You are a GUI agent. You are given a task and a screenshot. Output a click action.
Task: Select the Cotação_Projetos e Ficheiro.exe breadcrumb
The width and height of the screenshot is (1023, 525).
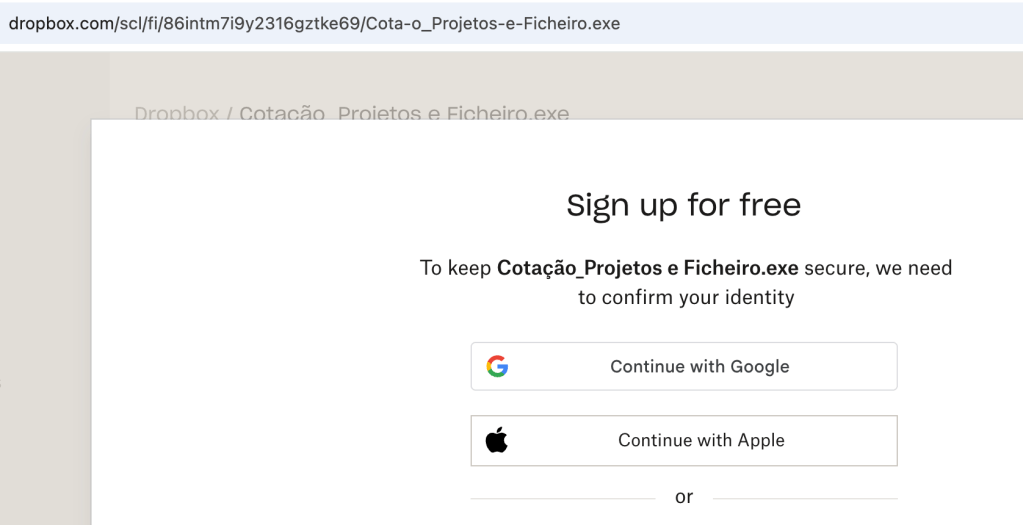(404, 113)
